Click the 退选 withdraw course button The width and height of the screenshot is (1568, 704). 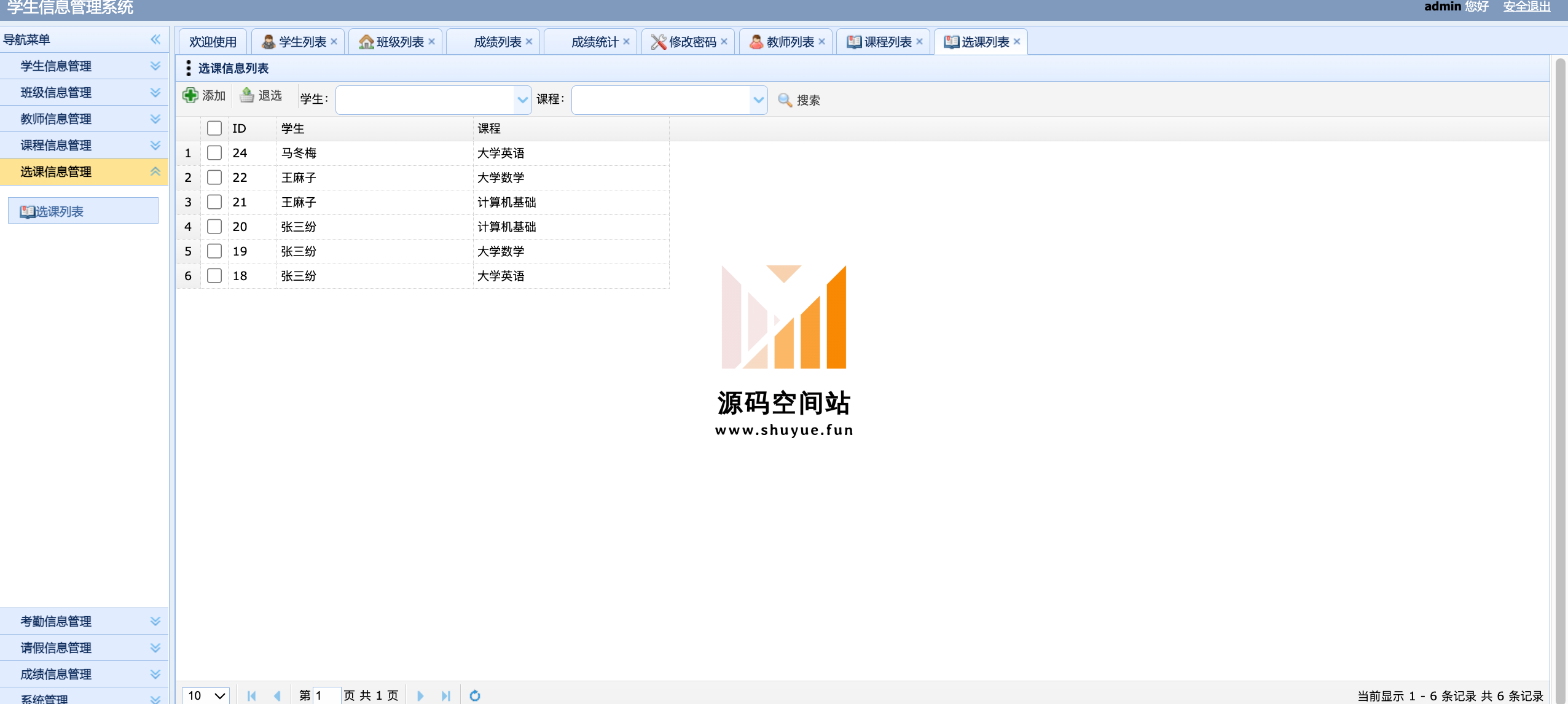(261, 95)
